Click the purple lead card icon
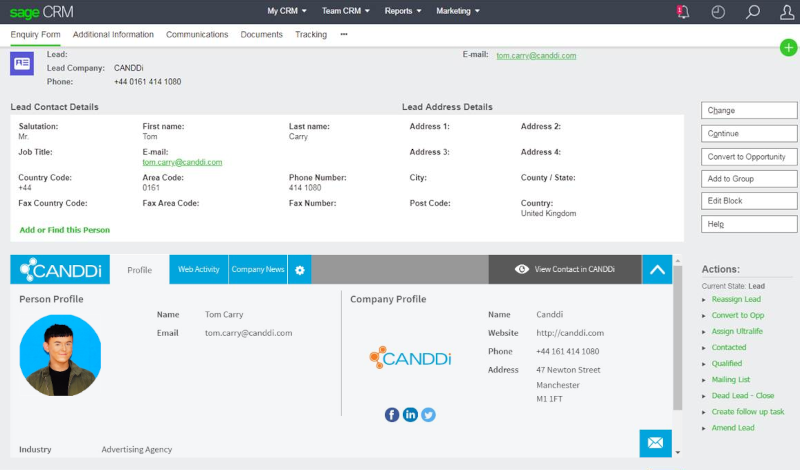Image resolution: width=800 pixels, height=470 pixels. 22,63
